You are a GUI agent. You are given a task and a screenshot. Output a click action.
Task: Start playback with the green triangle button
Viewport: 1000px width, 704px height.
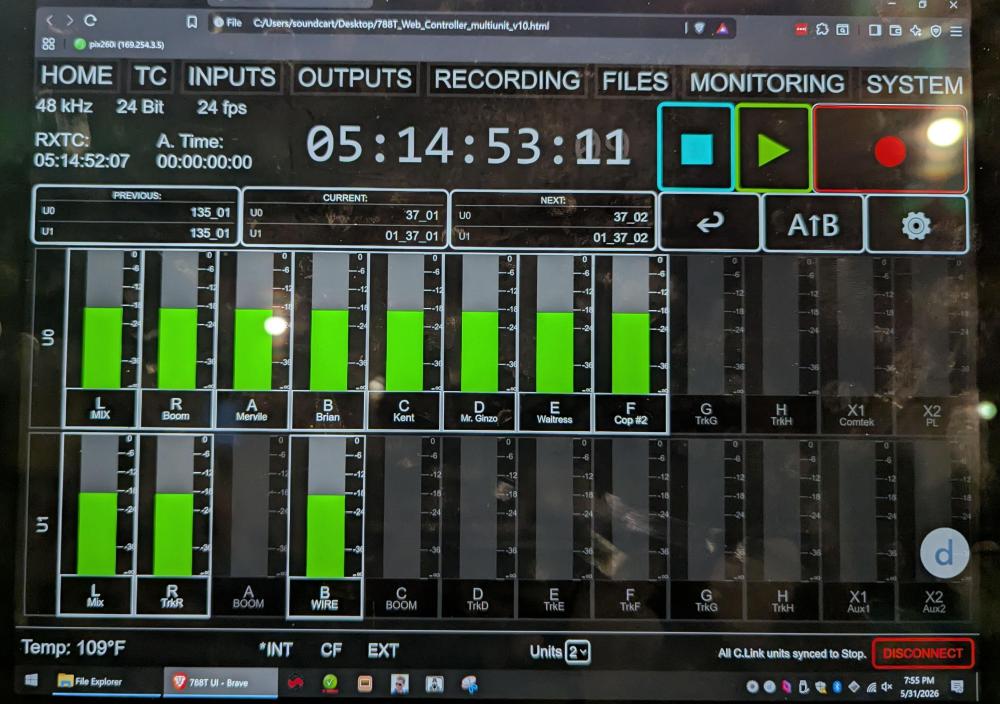pos(774,150)
